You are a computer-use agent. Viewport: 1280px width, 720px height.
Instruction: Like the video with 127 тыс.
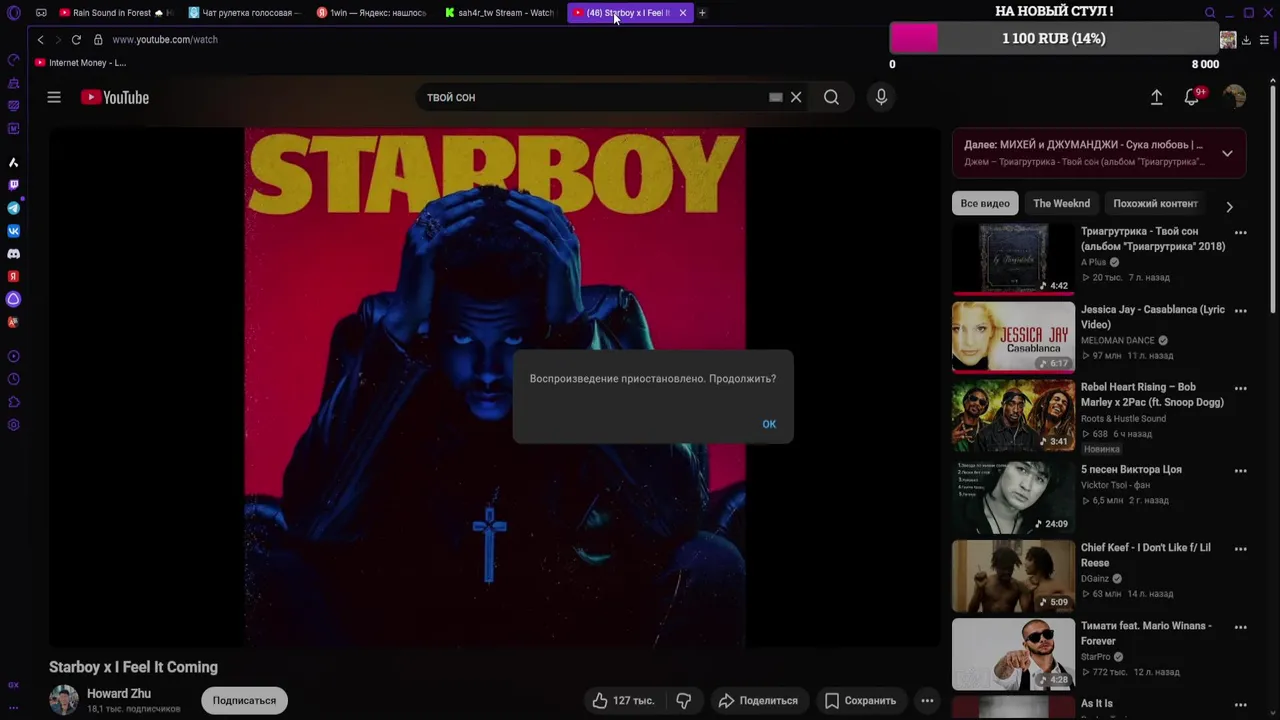pyautogui.click(x=623, y=701)
